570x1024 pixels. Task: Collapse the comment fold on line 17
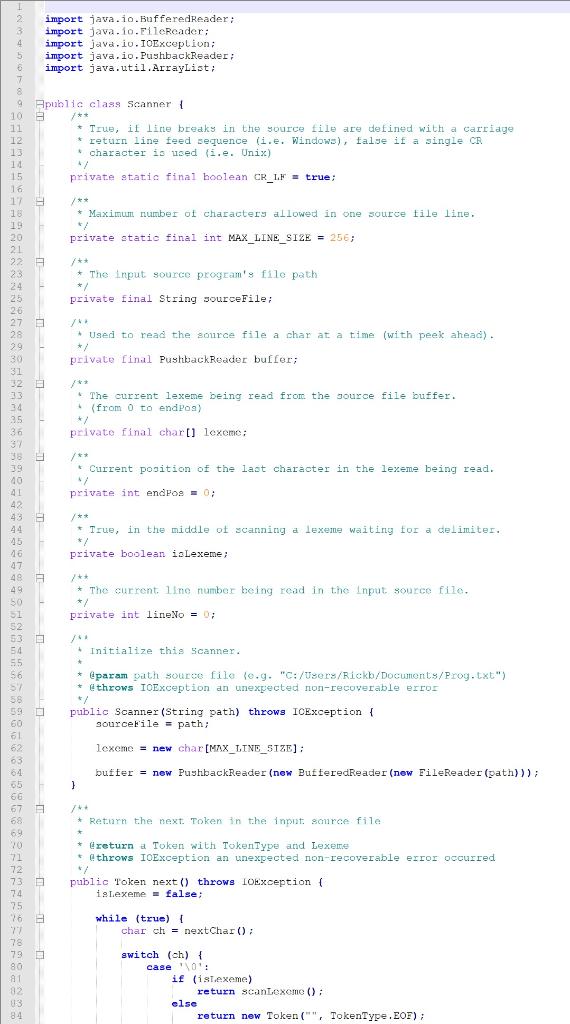click(39, 202)
